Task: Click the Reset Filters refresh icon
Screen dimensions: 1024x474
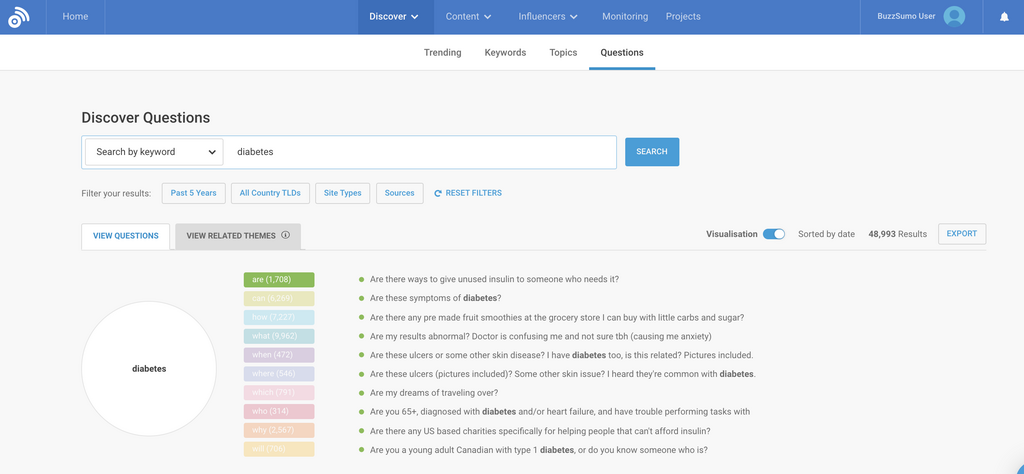Action: [438, 193]
